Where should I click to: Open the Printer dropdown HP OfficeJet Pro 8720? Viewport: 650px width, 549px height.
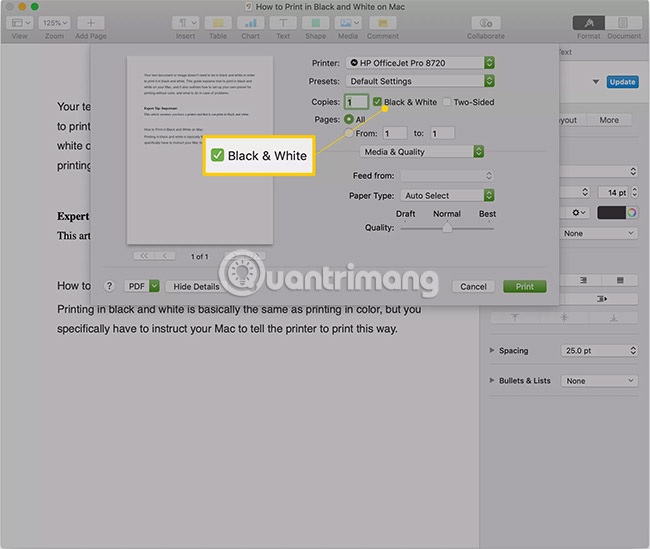pyautogui.click(x=419, y=63)
